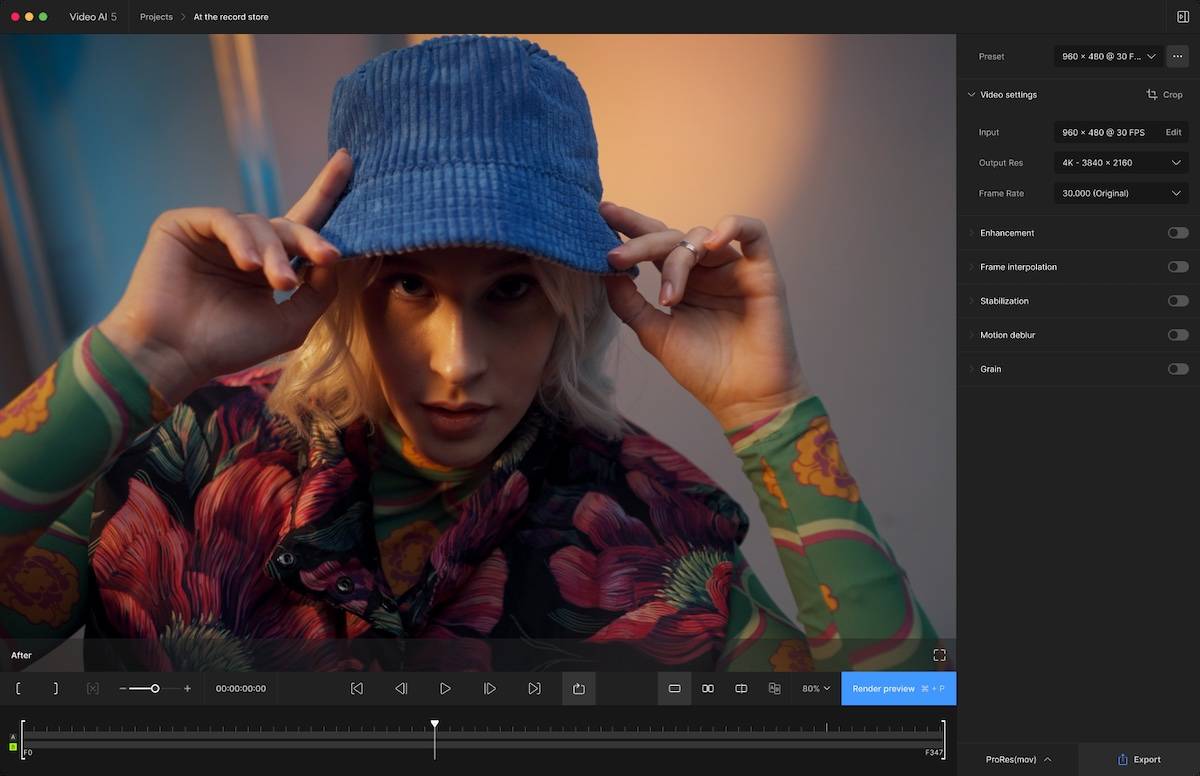Step forward one frame
The image size is (1200, 776).
490,689
